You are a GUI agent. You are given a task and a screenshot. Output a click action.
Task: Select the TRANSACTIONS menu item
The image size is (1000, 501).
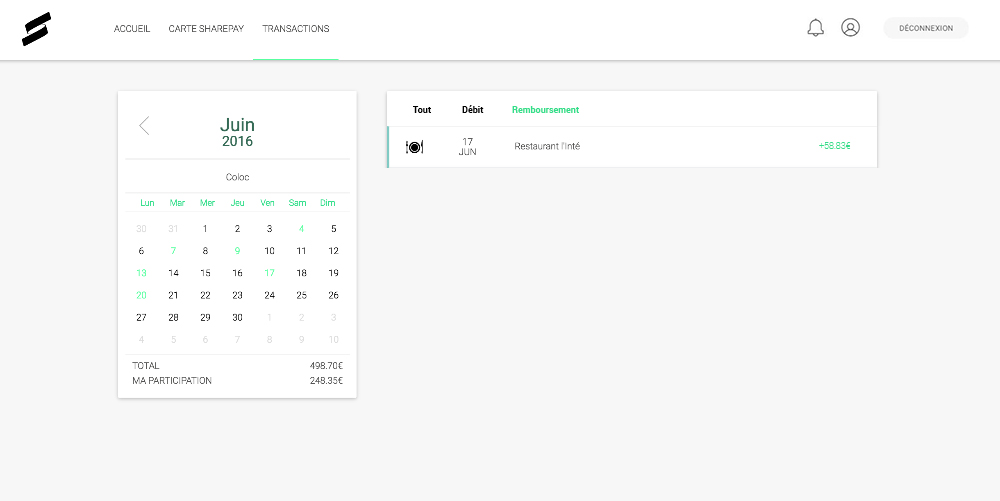pos(296,29)
